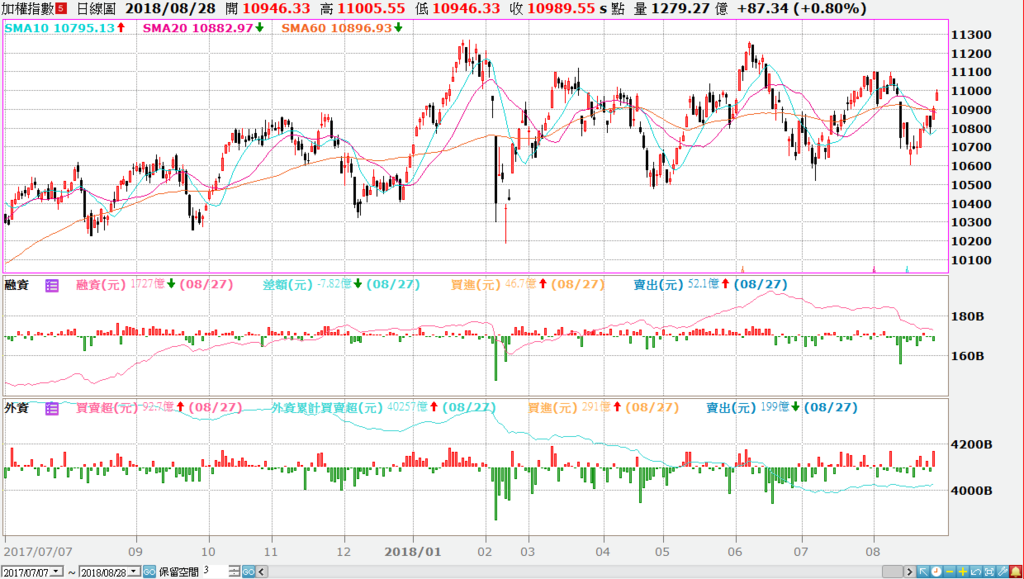Click the 保留空間 spinner stepper

234,572
